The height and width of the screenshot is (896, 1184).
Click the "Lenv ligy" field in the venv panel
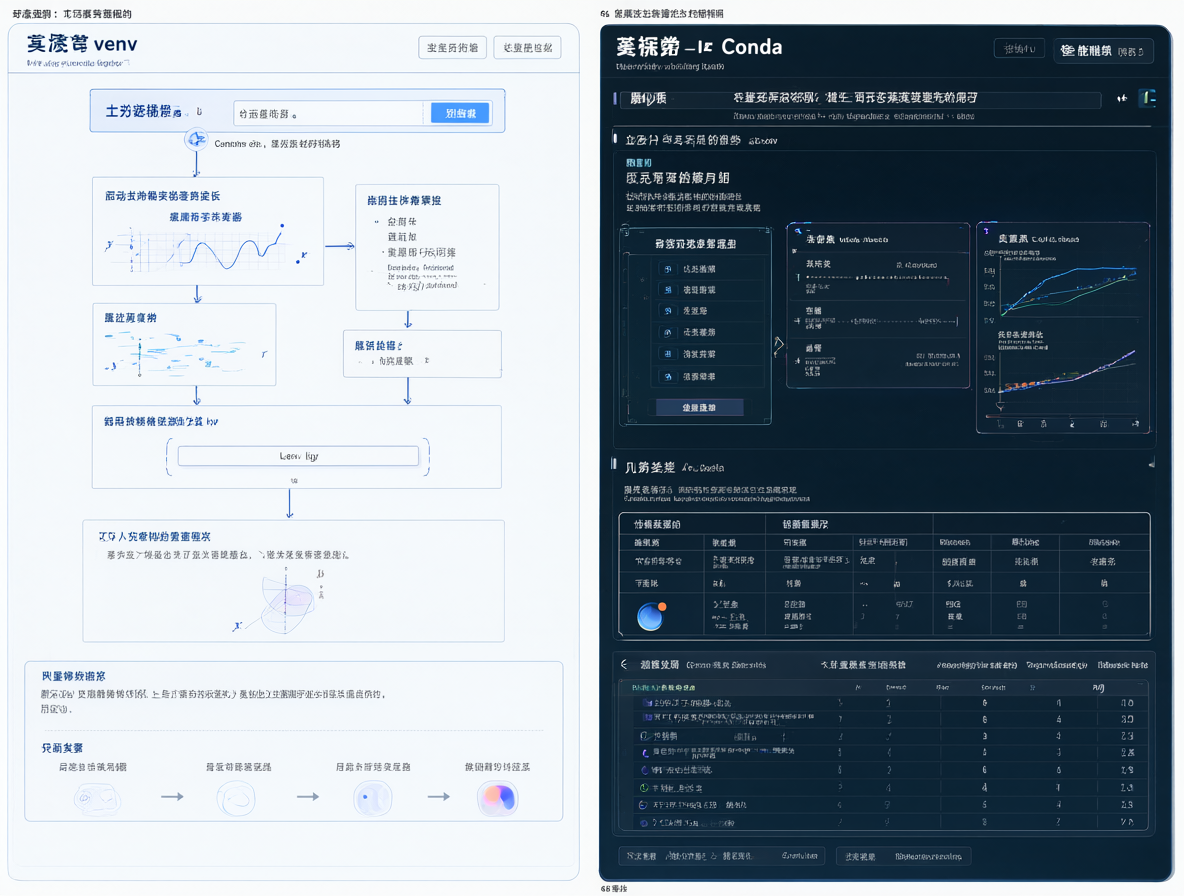[x=298, y=456]
